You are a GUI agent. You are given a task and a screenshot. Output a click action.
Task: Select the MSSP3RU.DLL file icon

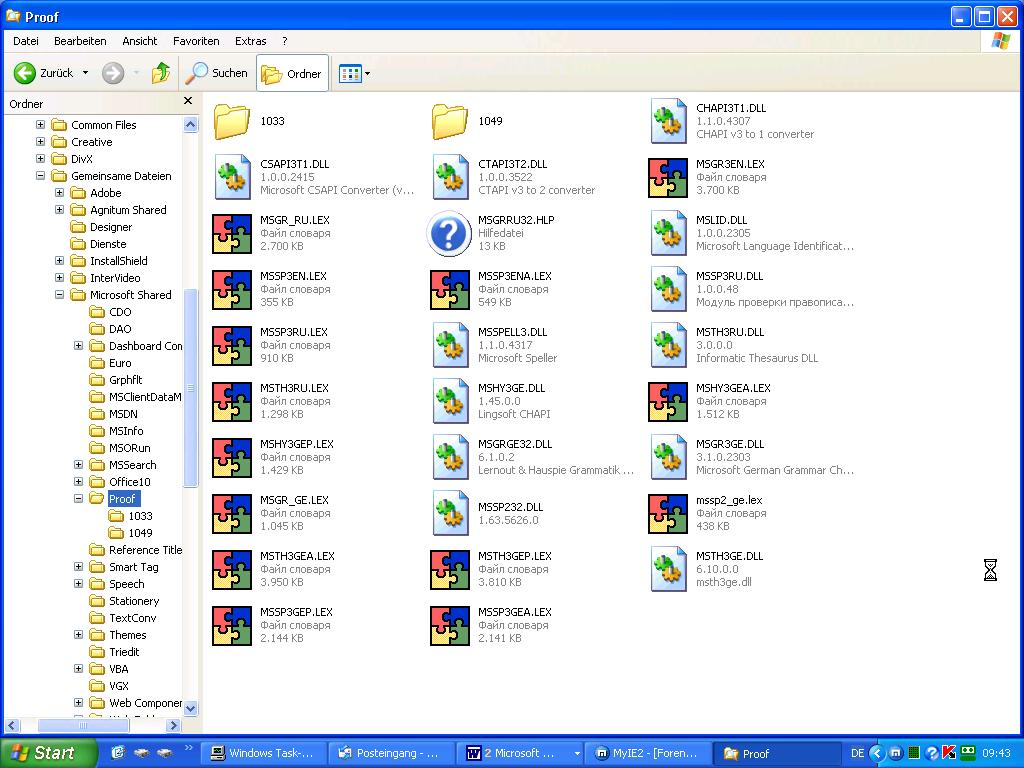tap(668, 289)
